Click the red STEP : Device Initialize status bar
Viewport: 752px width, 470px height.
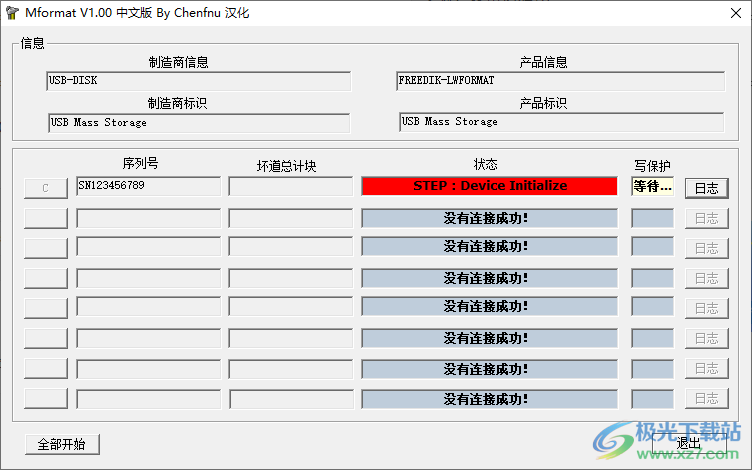[490, 186]
